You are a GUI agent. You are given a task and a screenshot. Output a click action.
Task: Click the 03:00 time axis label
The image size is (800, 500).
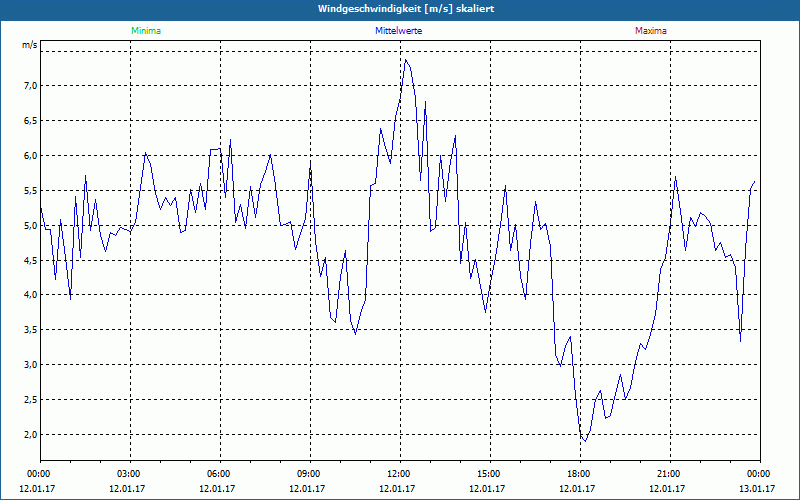coord(131,474)
